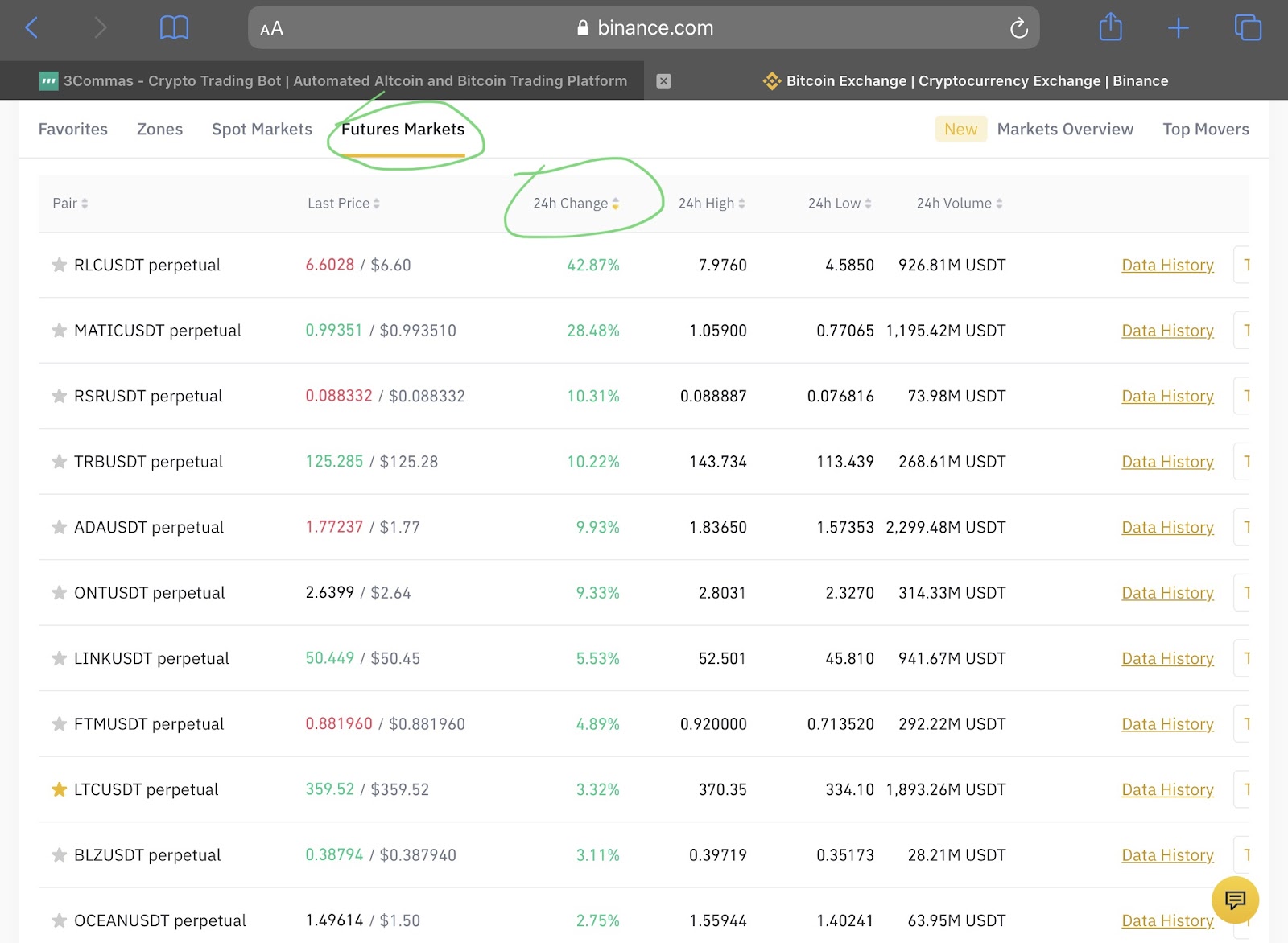Favorite the OCEANUSDT perpetual star

click(x=59, y=920)
